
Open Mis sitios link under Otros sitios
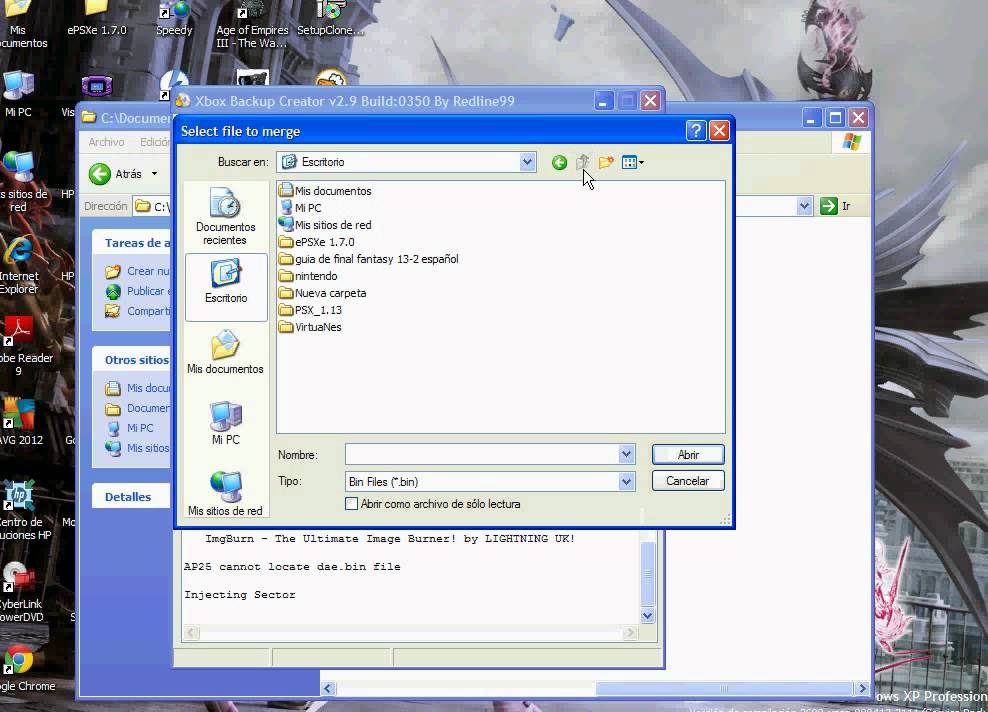pos(139,448)
